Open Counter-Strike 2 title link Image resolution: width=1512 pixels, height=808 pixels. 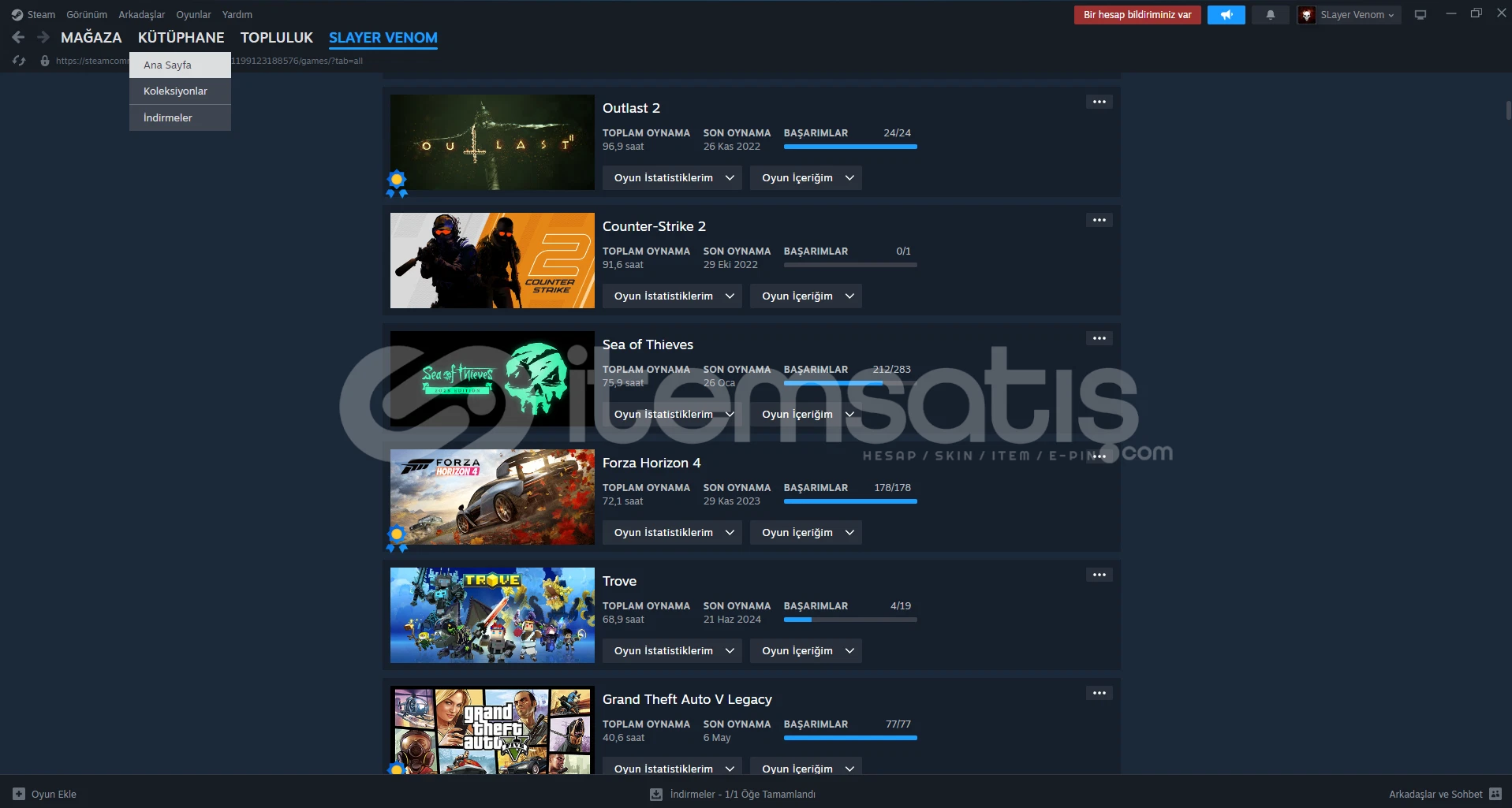click(x=654, y=226)
